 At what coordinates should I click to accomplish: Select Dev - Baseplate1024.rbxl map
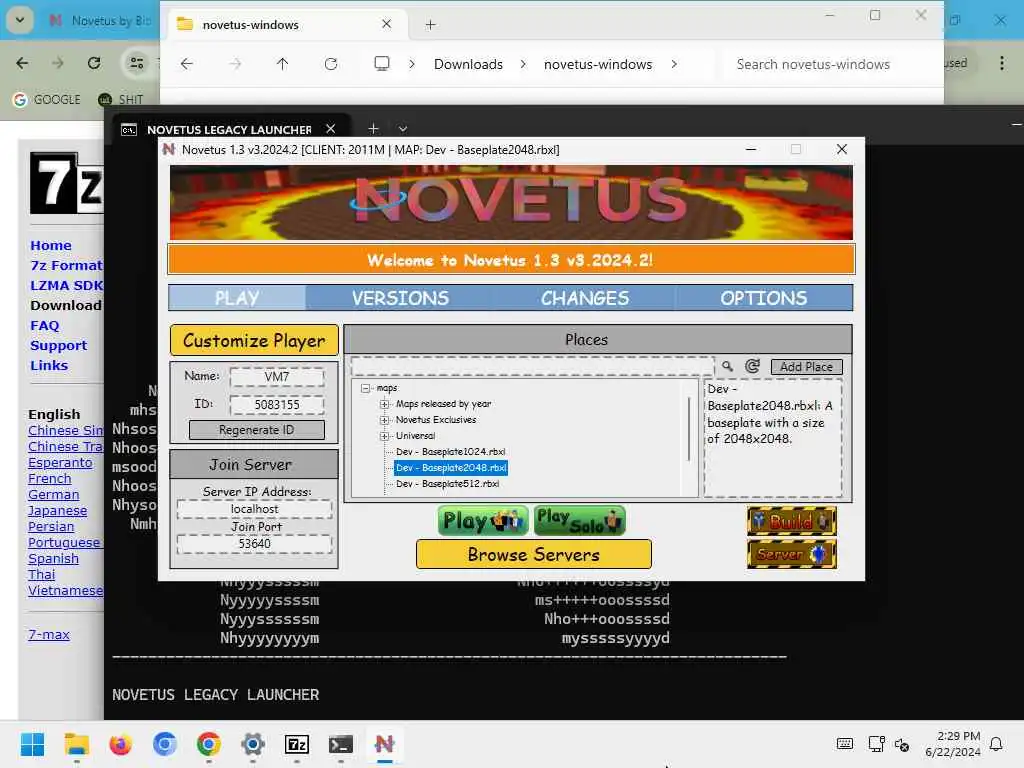(x=451, y=452)
